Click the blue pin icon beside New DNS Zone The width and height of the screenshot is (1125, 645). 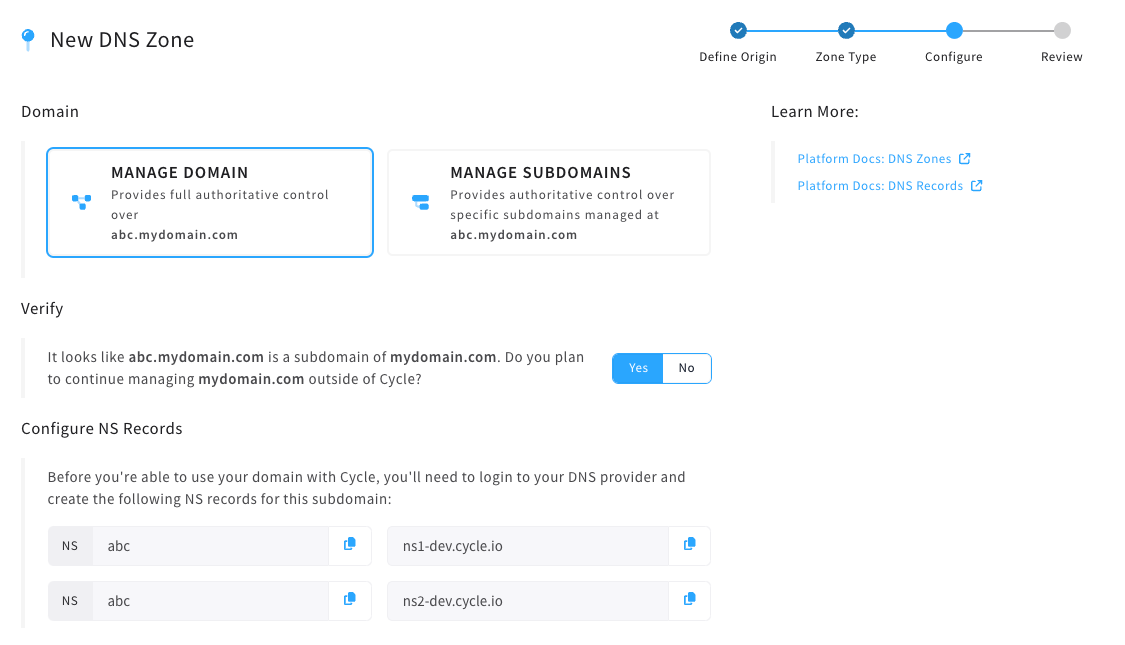tap(28, 39)
